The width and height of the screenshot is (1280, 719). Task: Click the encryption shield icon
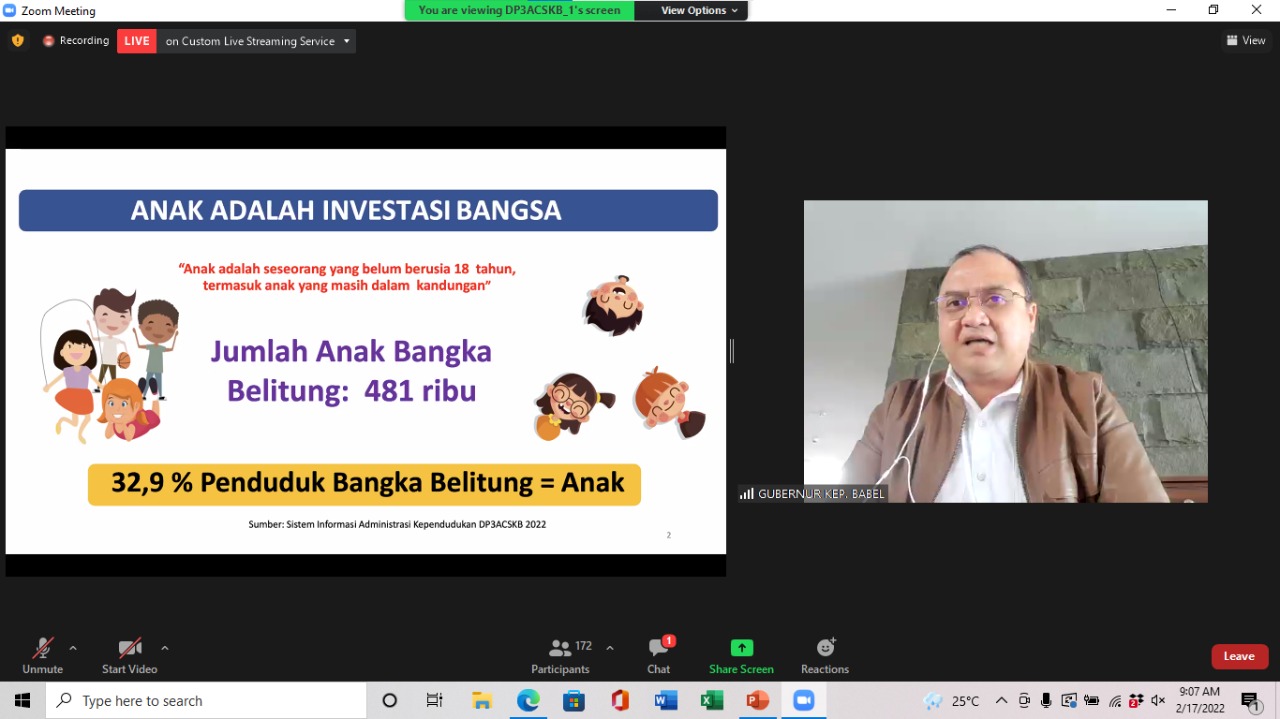click(x=17, y=41)
